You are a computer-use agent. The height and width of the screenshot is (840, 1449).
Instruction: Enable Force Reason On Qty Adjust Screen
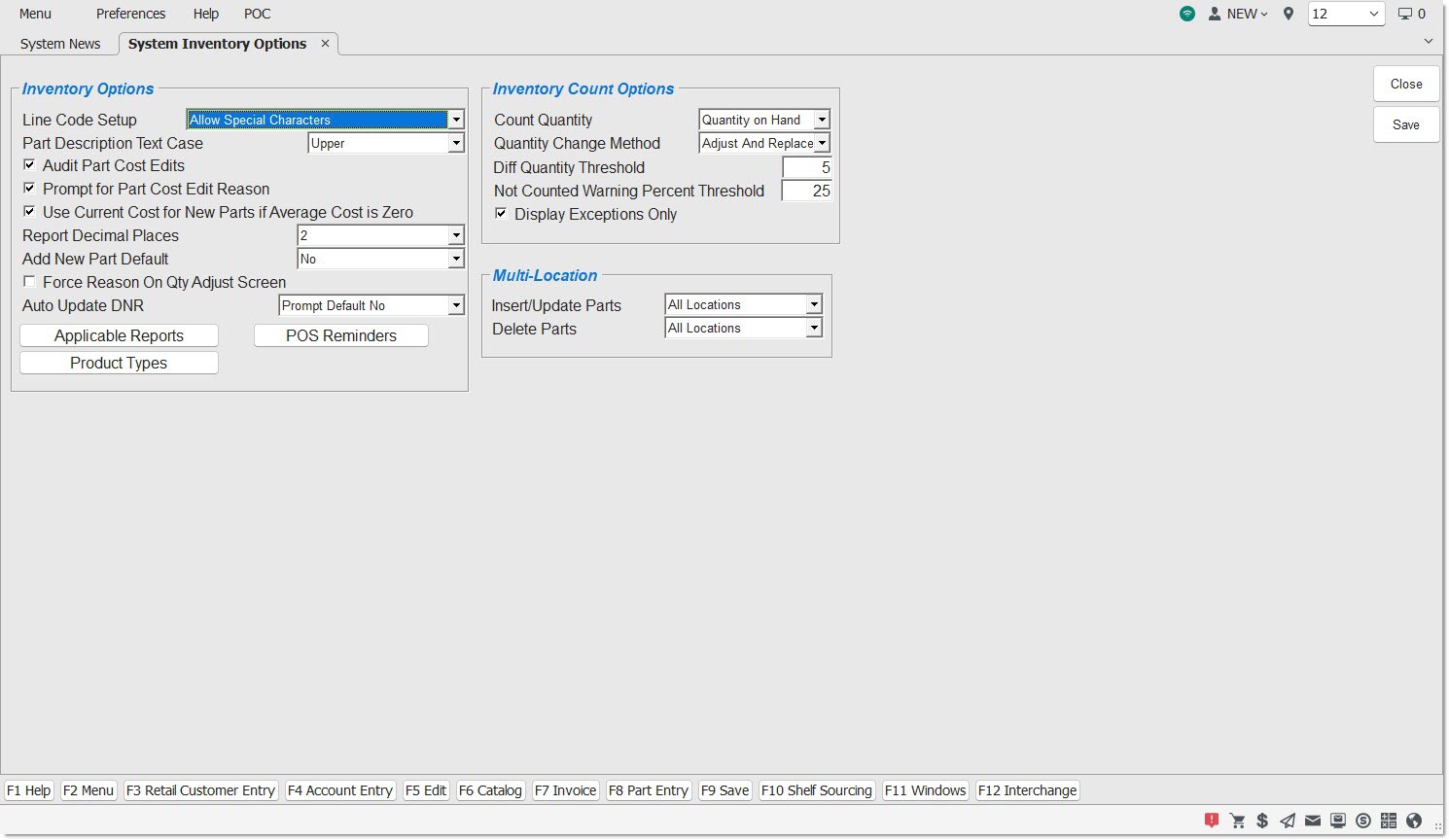click(x=29, y=282)
